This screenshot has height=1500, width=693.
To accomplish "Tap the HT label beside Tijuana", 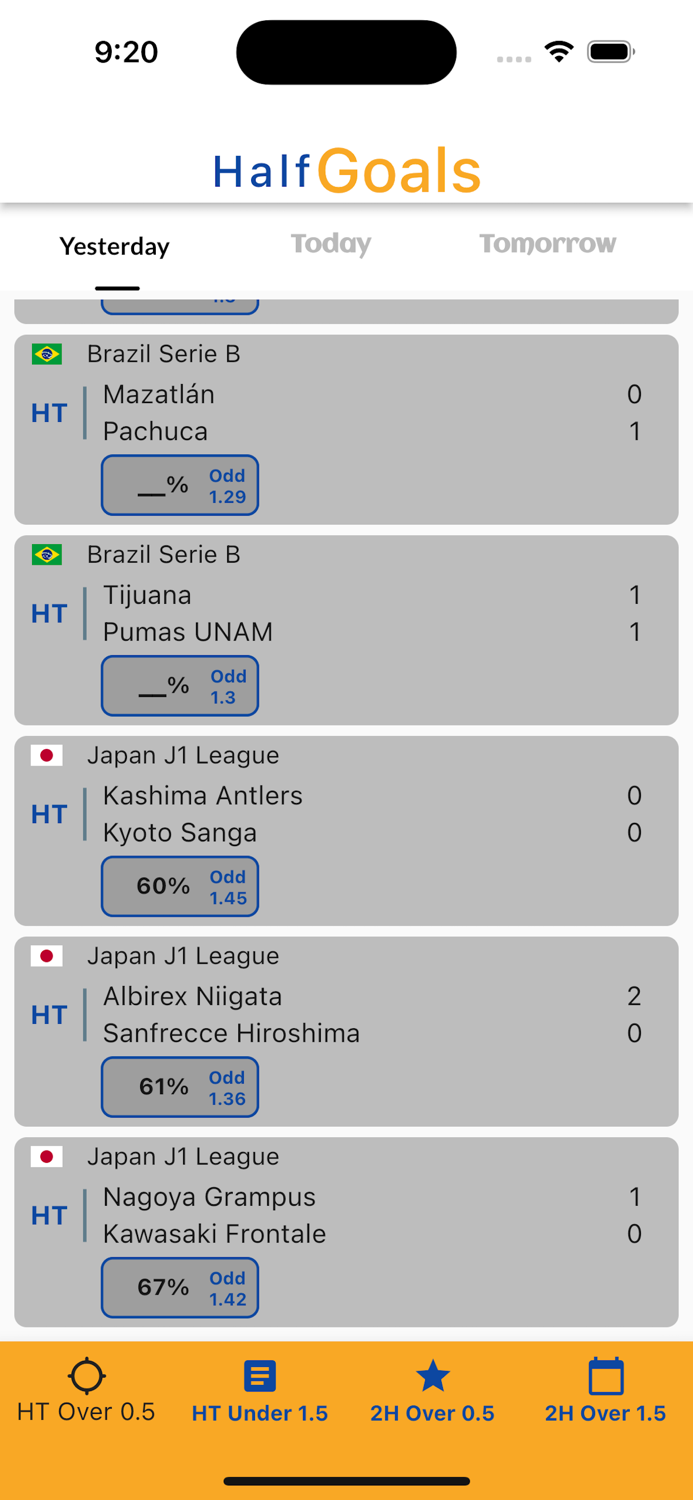I will point(48,613).
